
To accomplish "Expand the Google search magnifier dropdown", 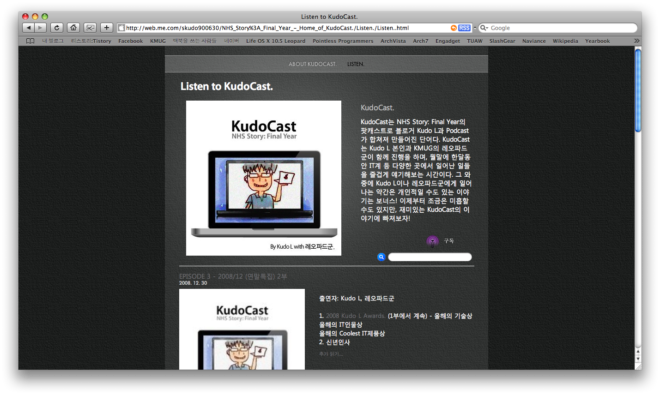I will [484, 28].
